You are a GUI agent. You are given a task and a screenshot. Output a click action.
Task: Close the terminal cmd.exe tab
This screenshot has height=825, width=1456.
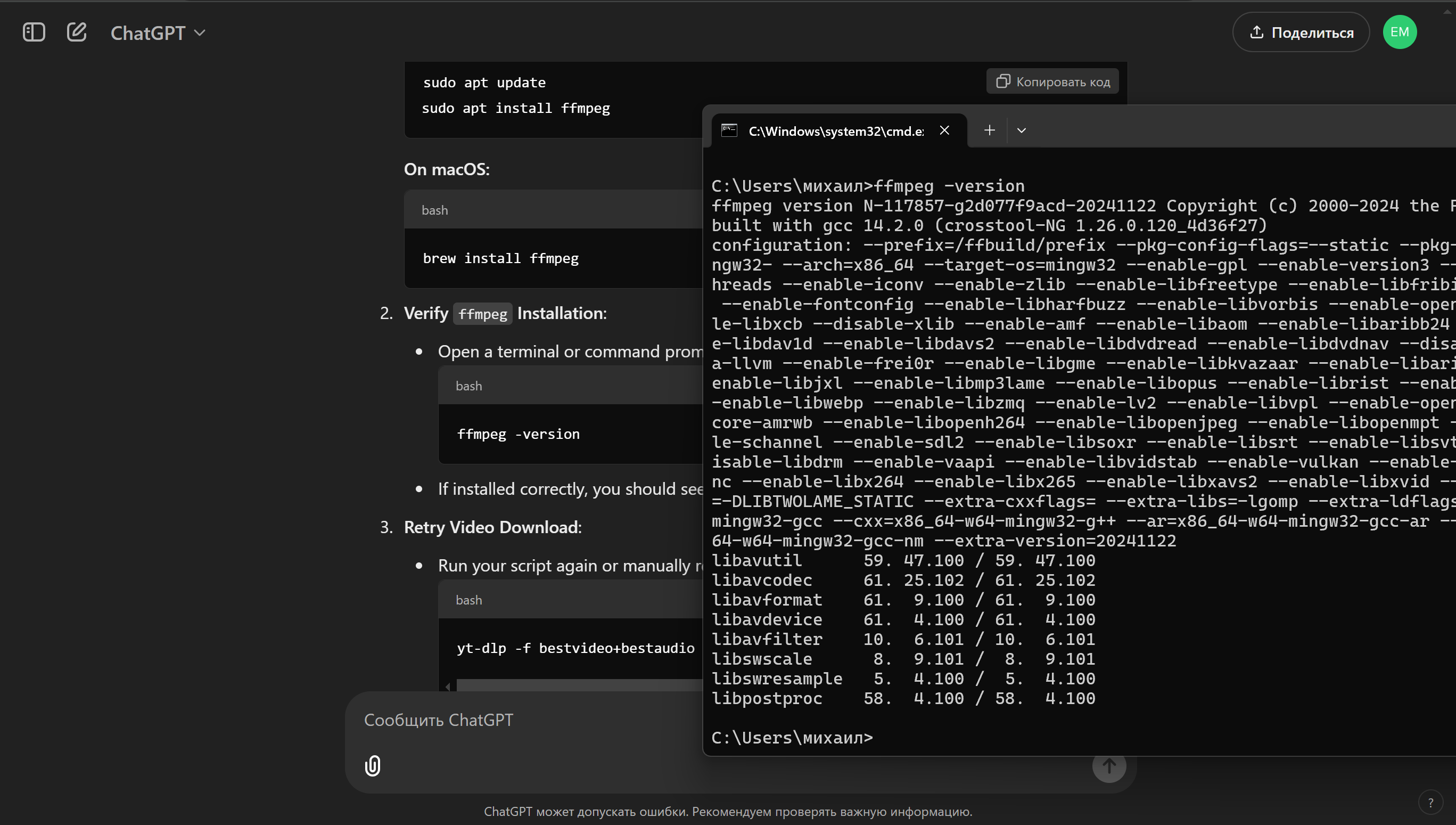(944, 130)
